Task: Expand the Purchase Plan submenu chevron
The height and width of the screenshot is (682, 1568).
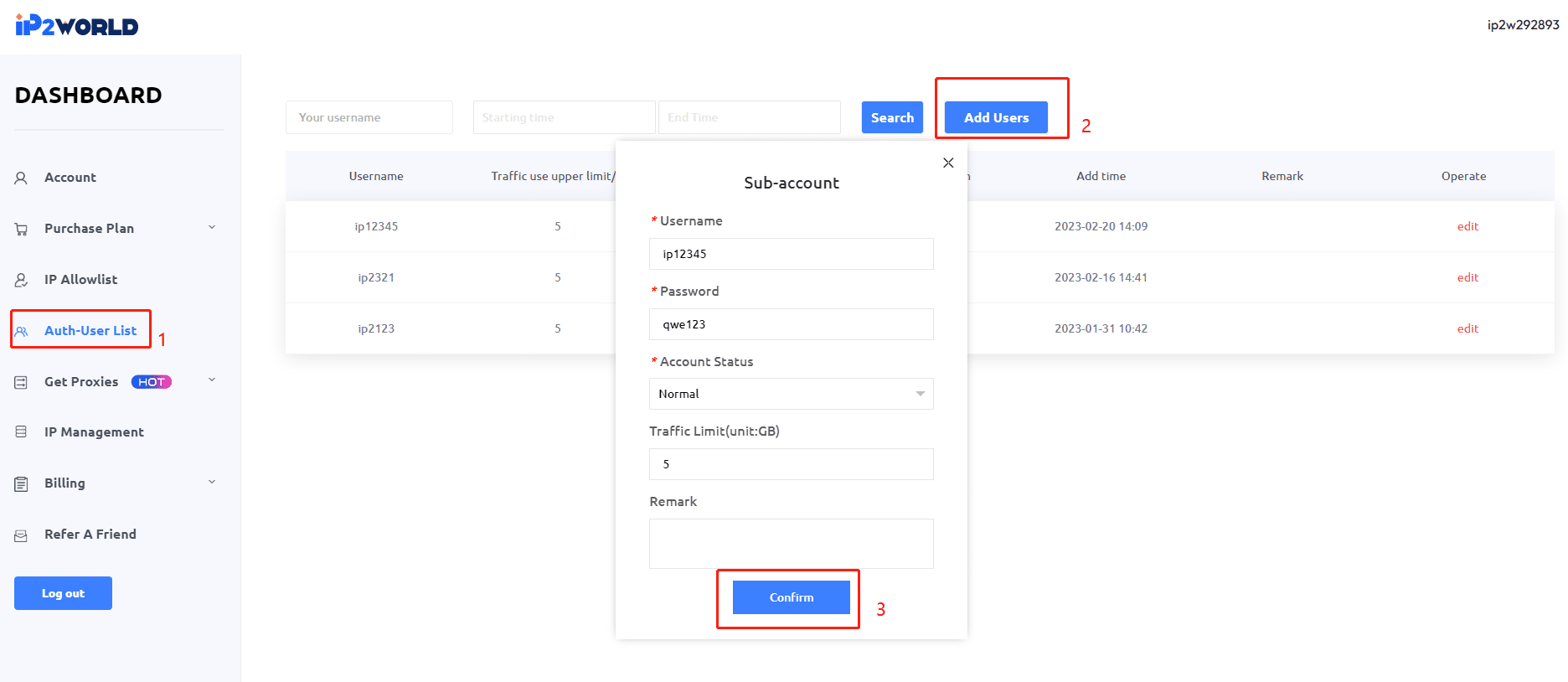Action: [212, 227]
